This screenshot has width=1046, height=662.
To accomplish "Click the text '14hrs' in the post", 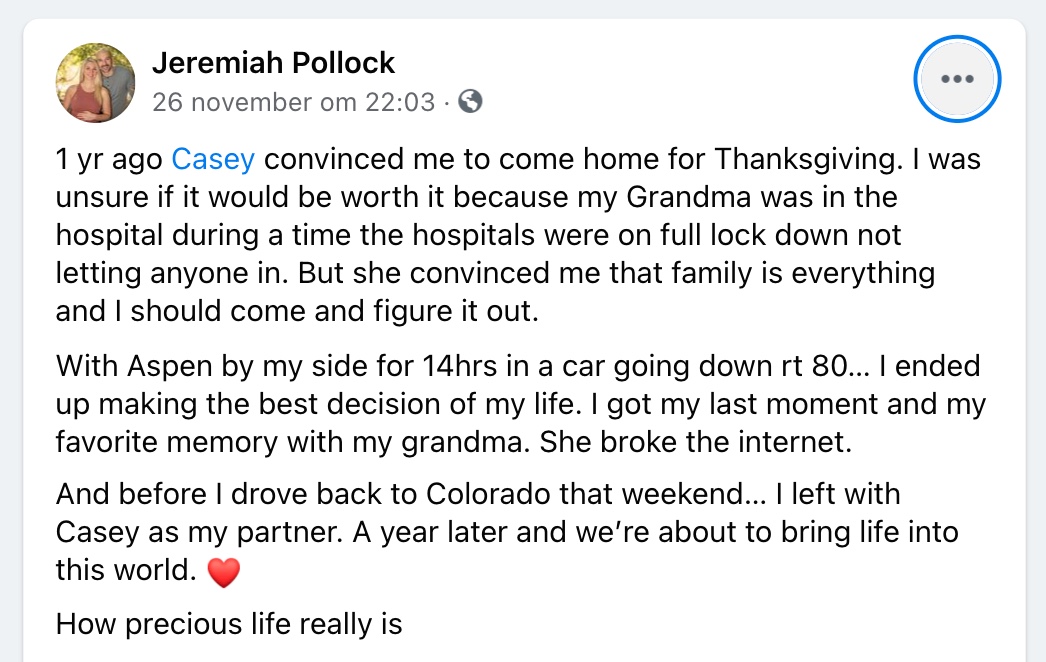I will [460, 366].
